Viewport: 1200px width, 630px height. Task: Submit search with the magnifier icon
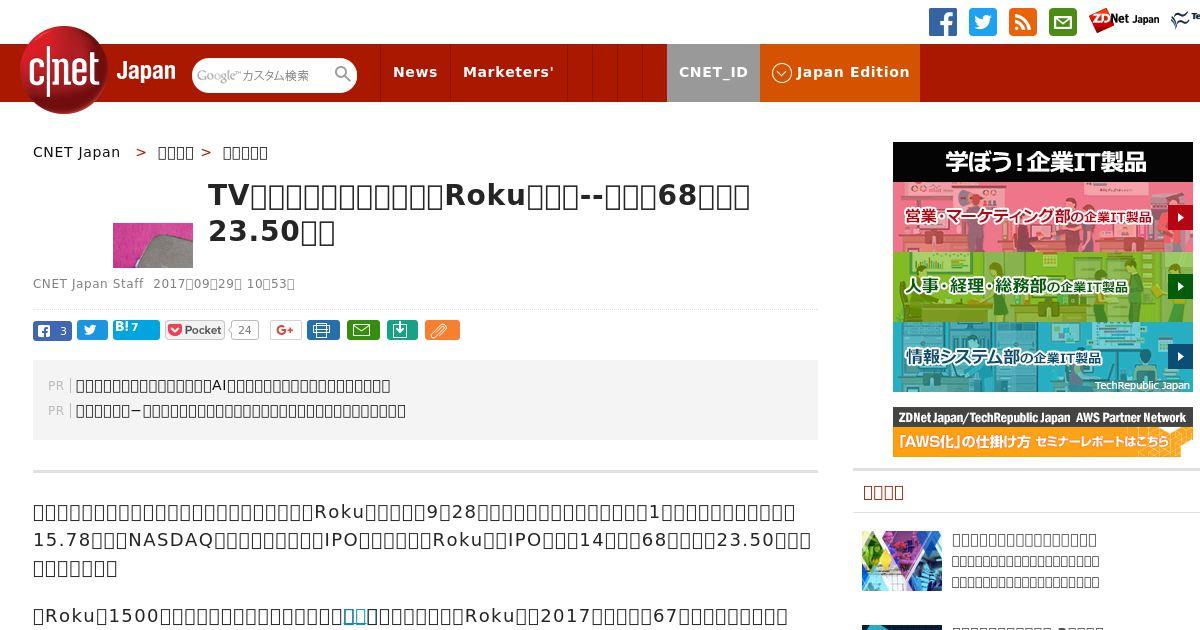pyautogui.click(x=343, y=75)
